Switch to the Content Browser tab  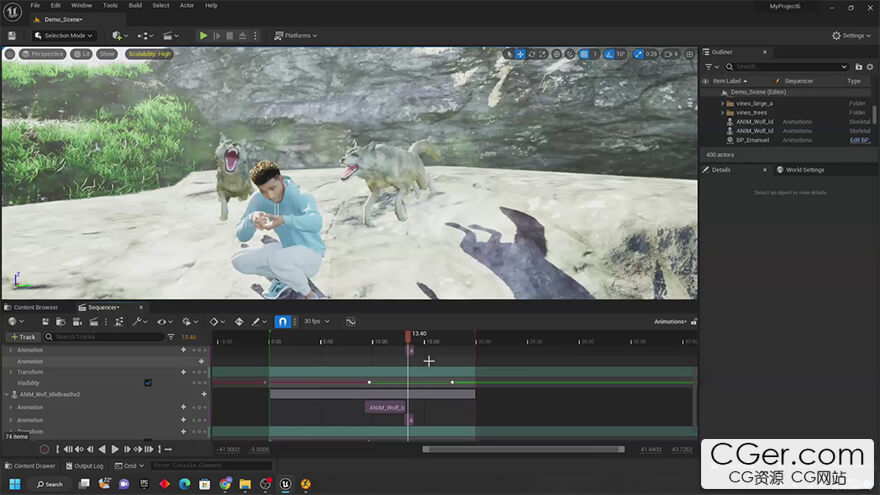coord(31,308)
